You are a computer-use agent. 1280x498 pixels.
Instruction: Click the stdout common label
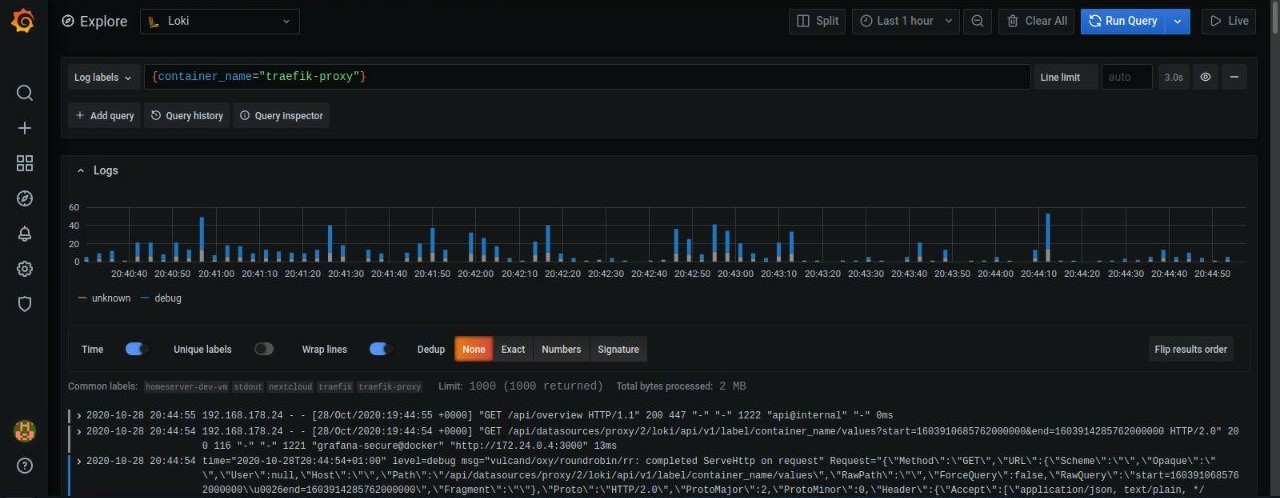[248, 386]
